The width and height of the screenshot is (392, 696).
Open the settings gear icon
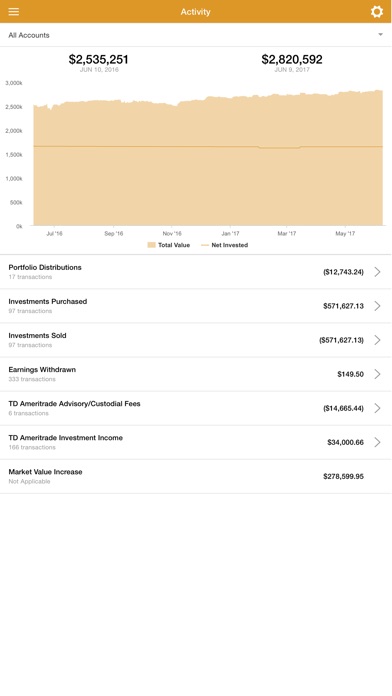click(x=376, y=12)
